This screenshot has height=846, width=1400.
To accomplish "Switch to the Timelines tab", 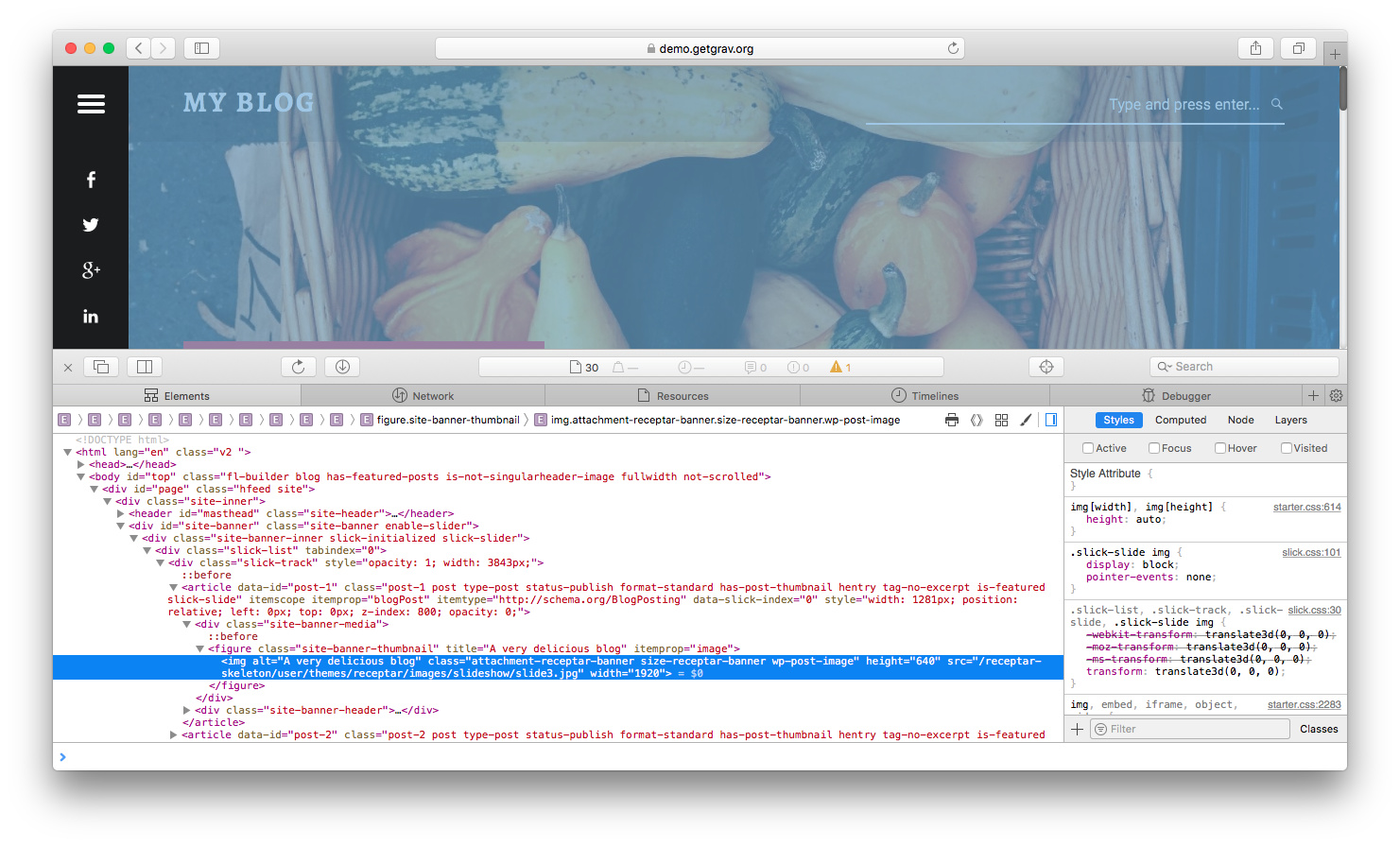I will point(925,395).
